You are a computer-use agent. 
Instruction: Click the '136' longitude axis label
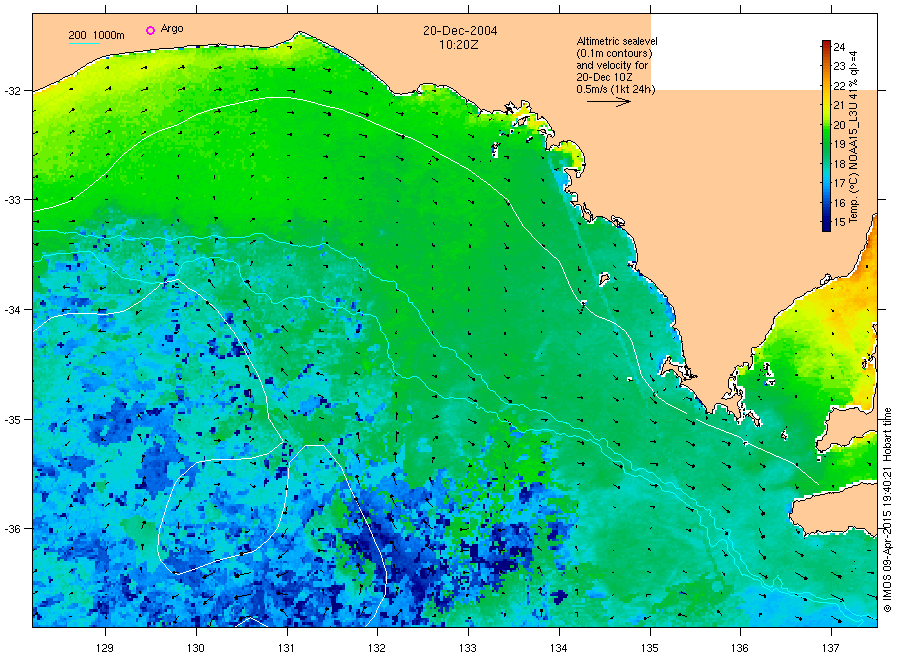(740, 648)
